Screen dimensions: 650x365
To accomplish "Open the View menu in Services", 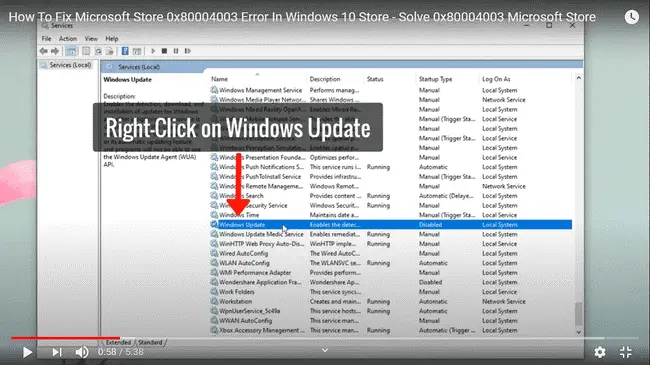I will (91, 39).
